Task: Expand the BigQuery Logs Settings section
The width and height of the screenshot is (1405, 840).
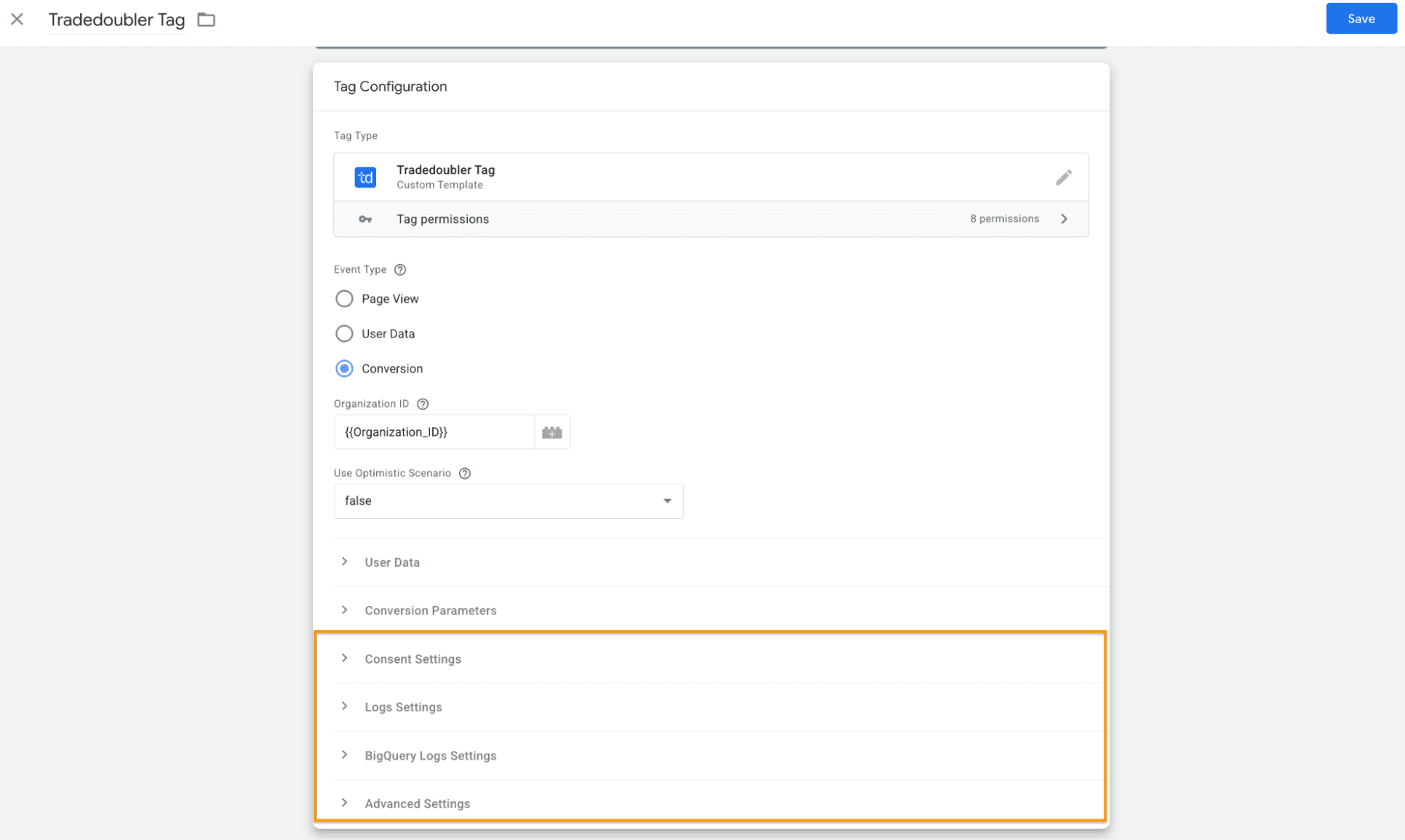Action: (x=429, y=756)
